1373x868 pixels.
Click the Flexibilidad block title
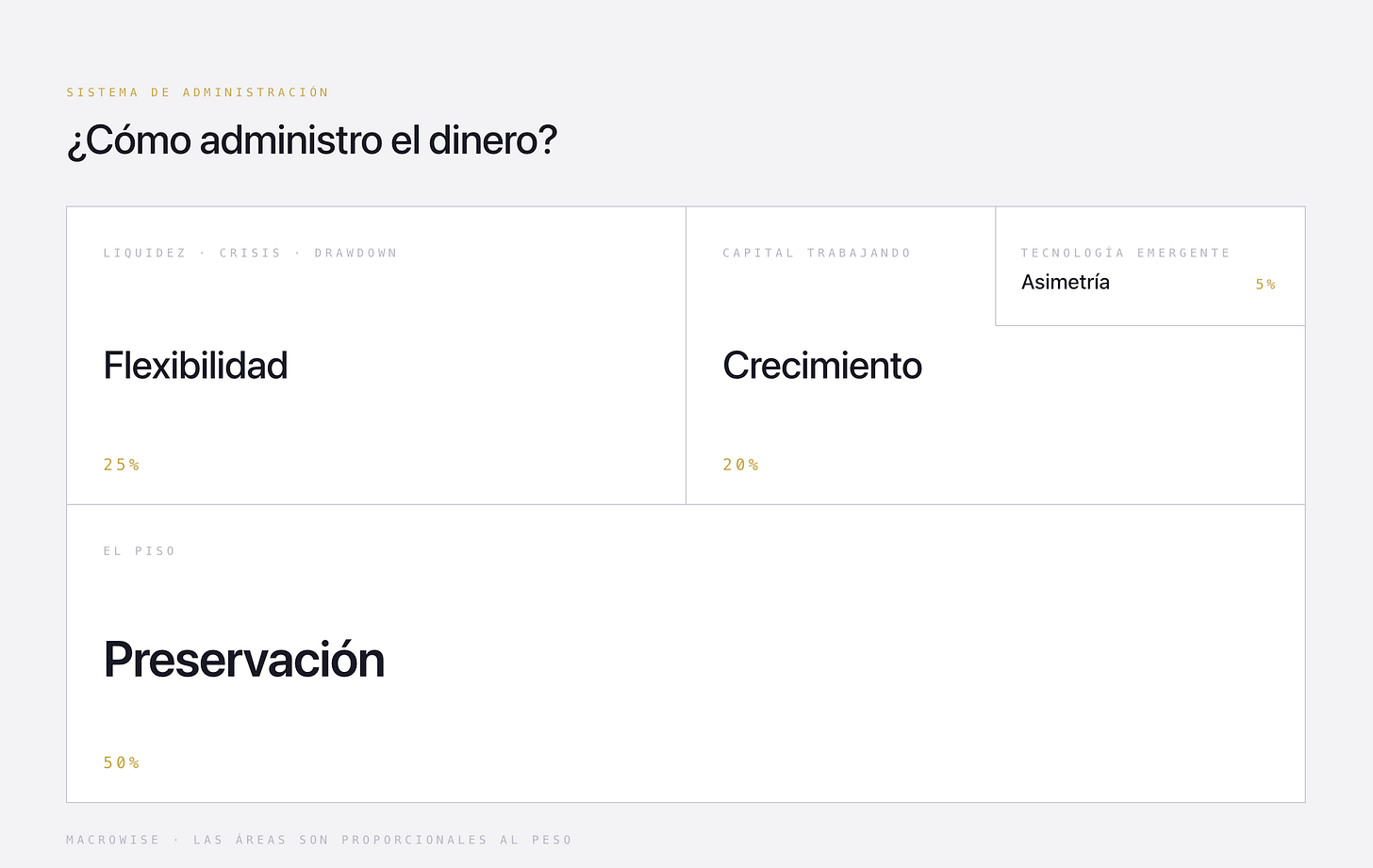(x=195, y=366)
